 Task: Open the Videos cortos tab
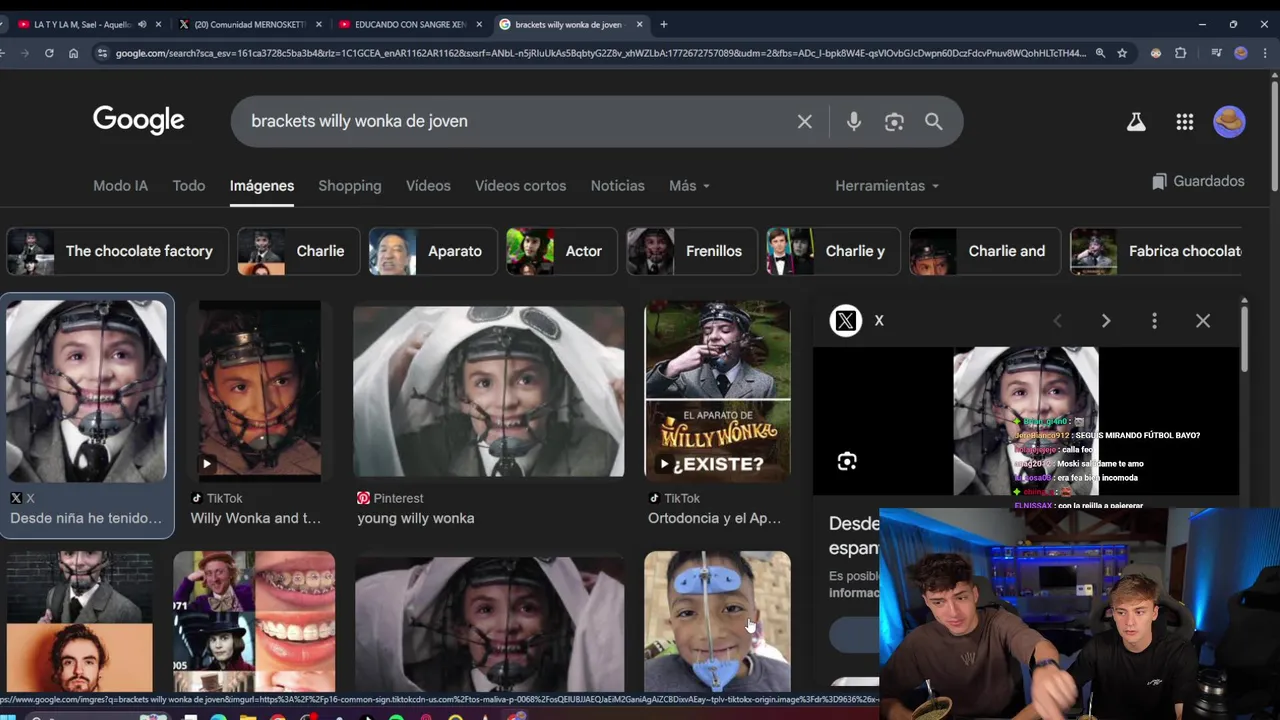pos(520,186)
